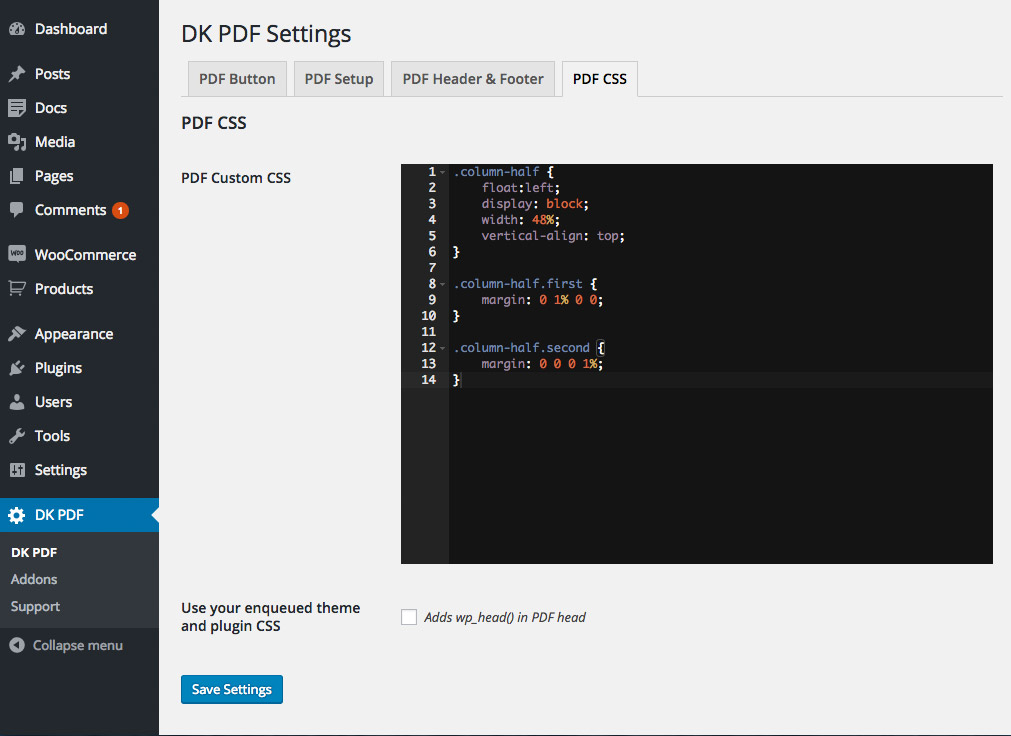This screenshot has width=1011, height=736.
Task: Click the Appearance paintbrush icon
Action: (16, 334)
